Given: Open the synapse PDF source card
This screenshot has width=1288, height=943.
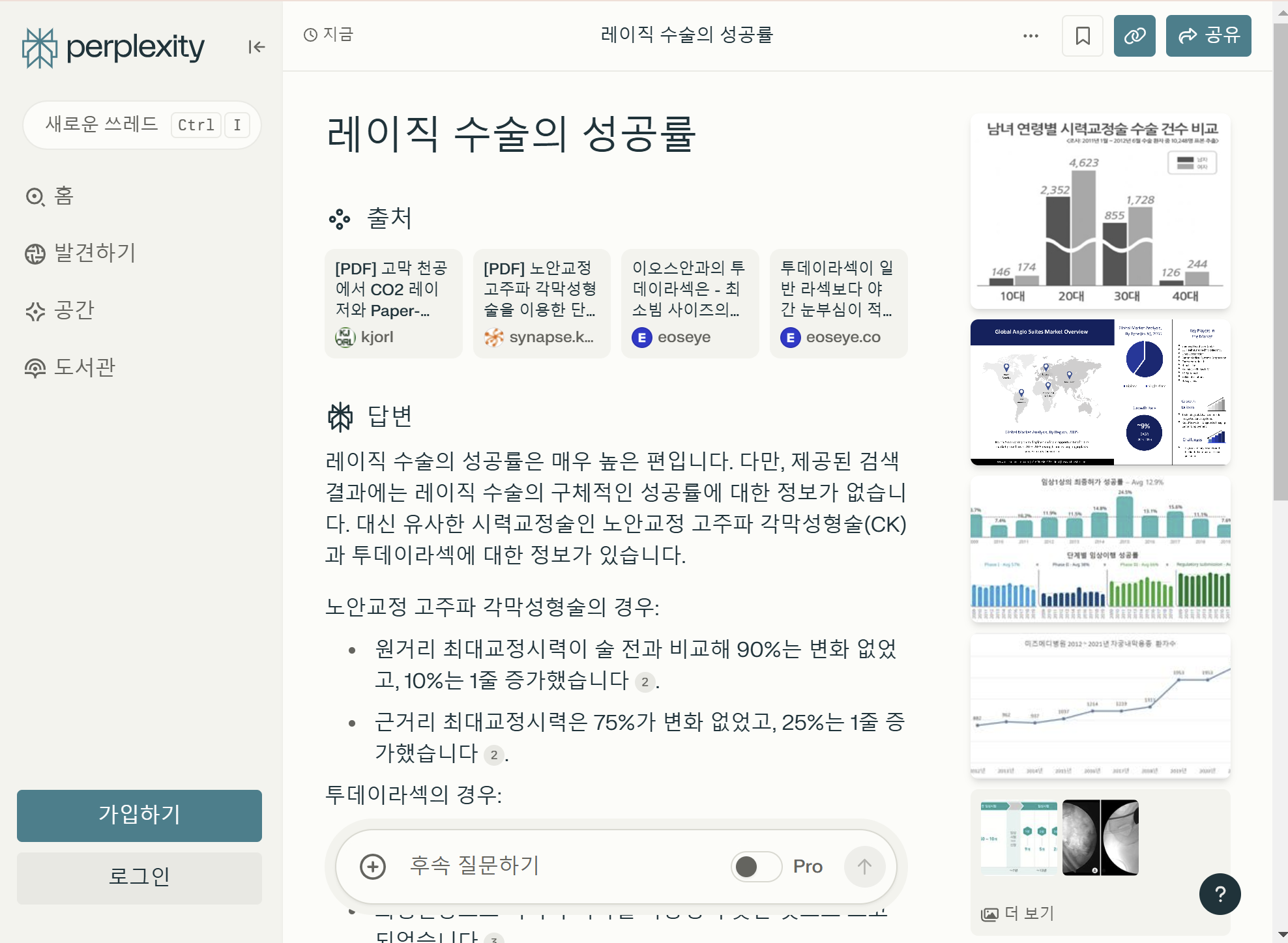Looking at the screenshot, I should coord(542,304).
